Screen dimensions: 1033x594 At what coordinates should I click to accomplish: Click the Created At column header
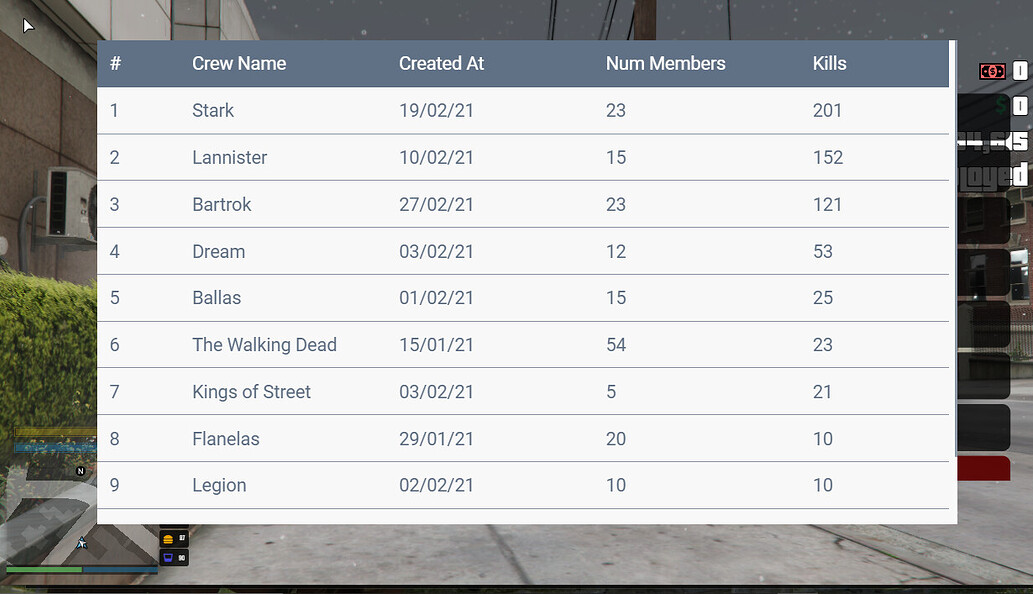coord(441,64)
